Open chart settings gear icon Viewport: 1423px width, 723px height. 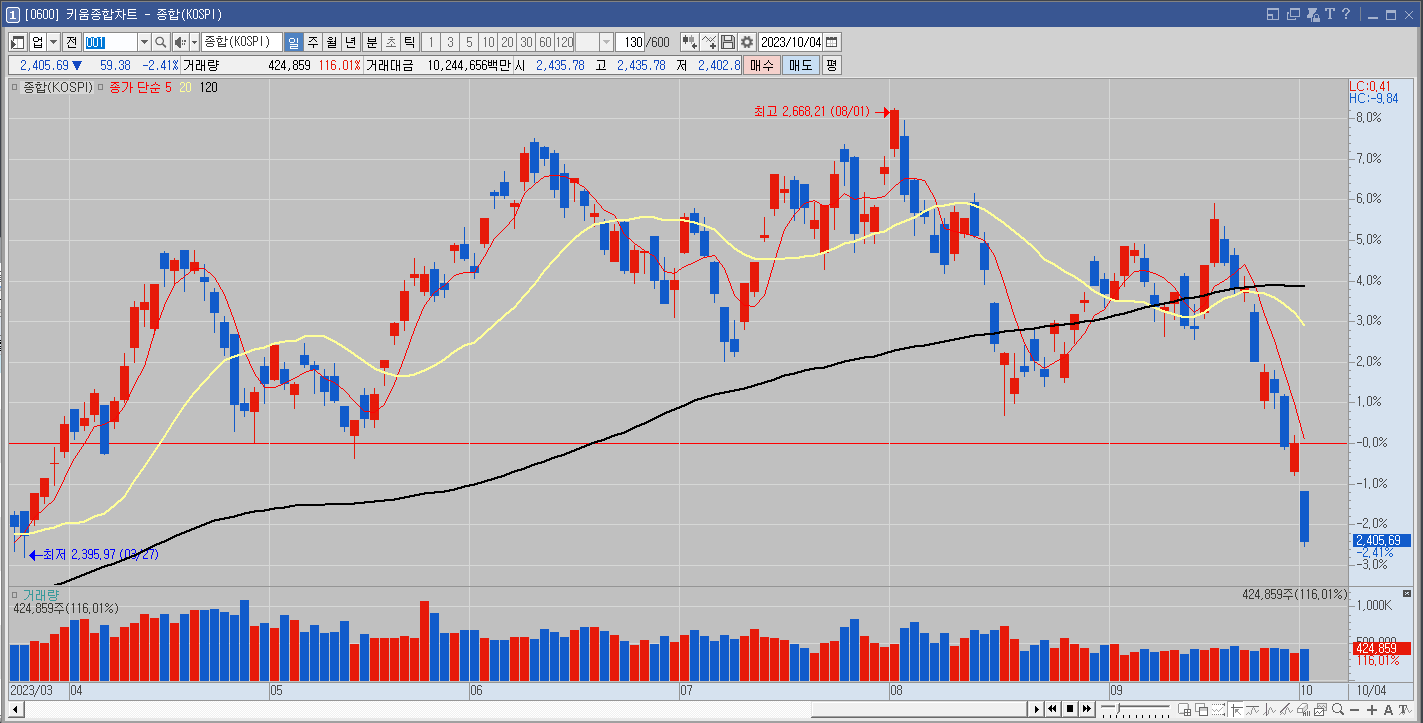[746, 42]
